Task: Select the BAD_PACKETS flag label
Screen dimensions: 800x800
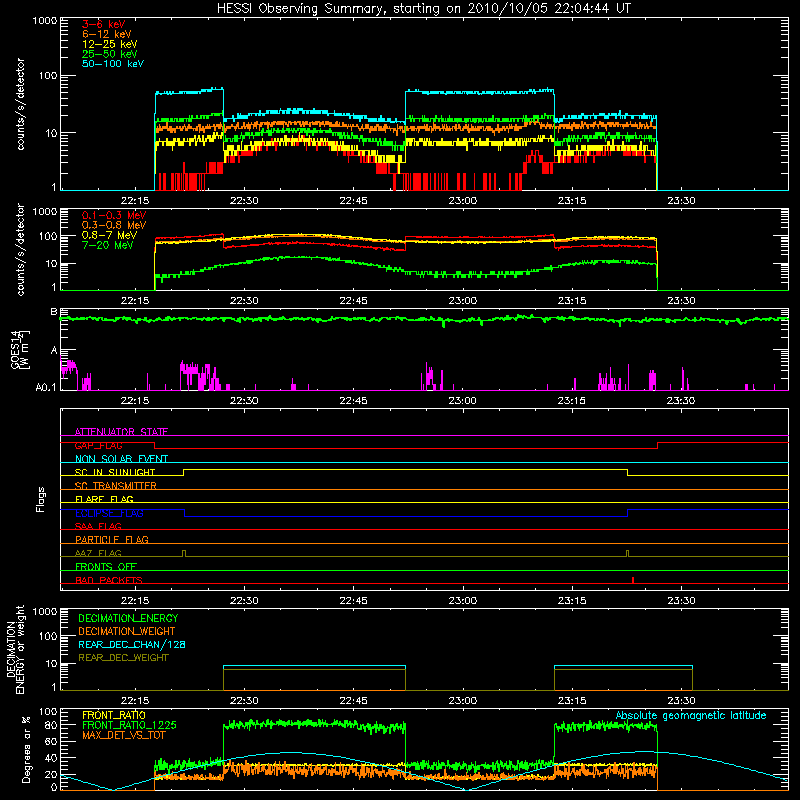Action: 109,580
